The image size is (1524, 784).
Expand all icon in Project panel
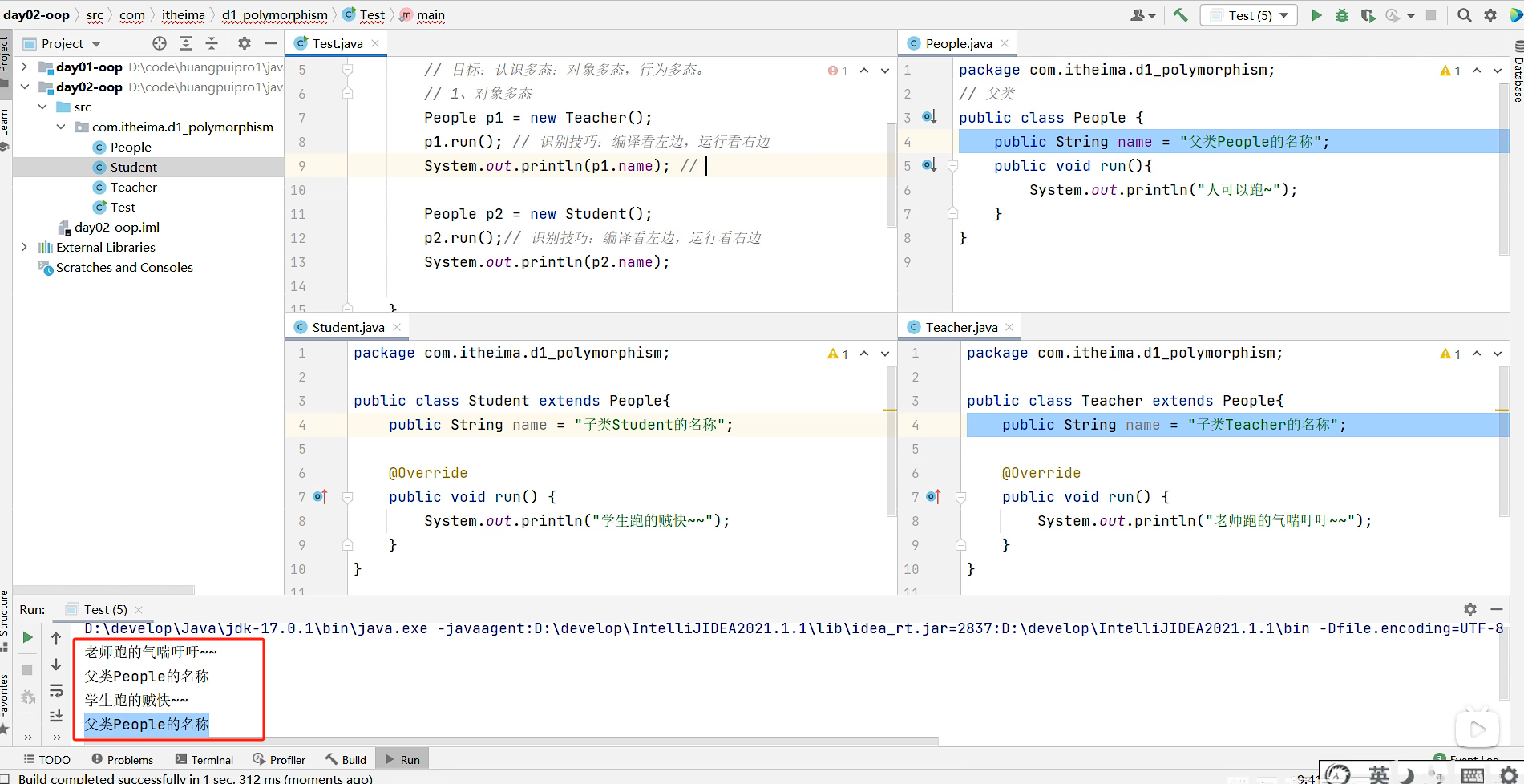186,43
